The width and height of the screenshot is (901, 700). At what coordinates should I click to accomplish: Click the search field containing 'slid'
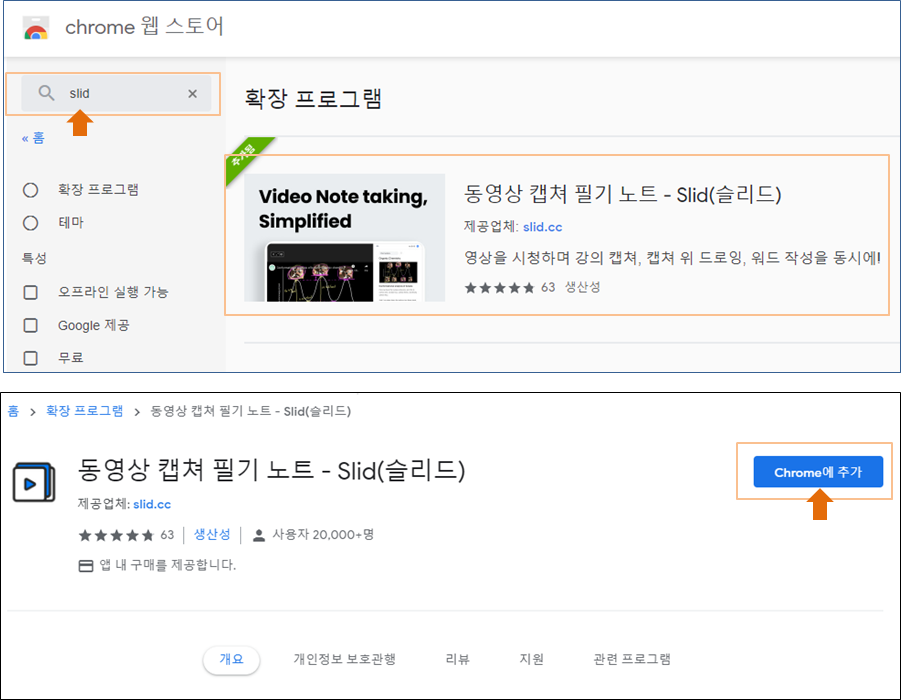116,93
